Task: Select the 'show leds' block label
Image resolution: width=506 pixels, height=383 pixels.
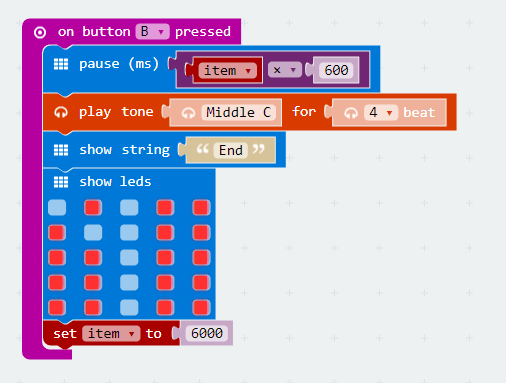Action: (x=115, y=182)
